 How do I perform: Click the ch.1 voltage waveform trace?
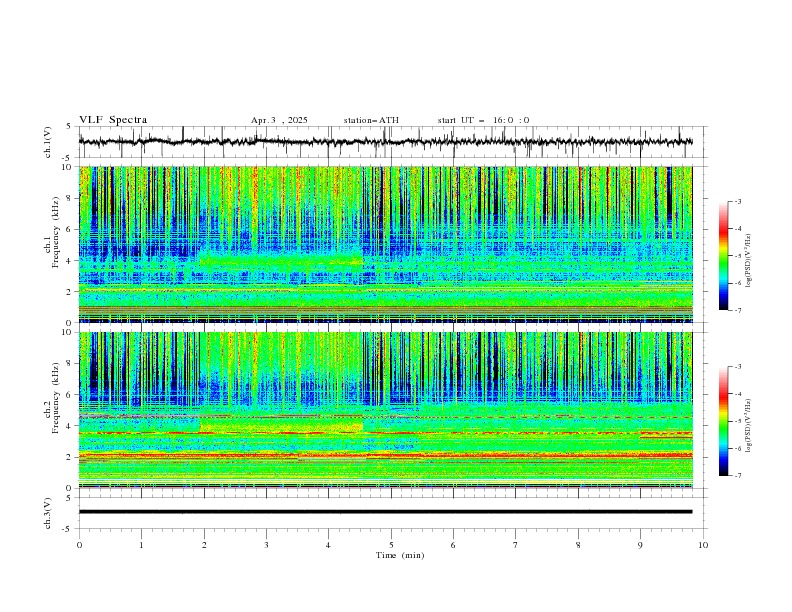pyautogui.click(x=385, y=142)
